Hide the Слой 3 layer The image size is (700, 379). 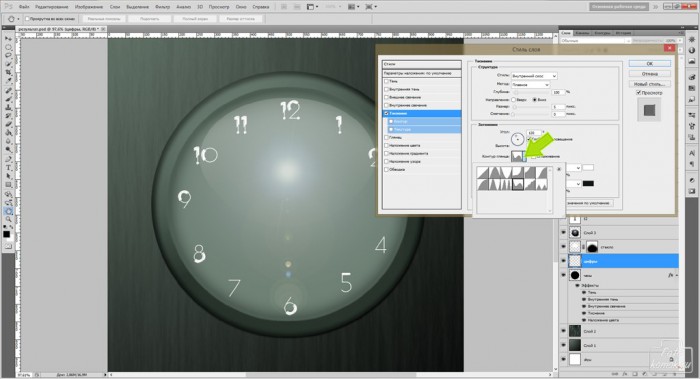[x=563, y=233]
